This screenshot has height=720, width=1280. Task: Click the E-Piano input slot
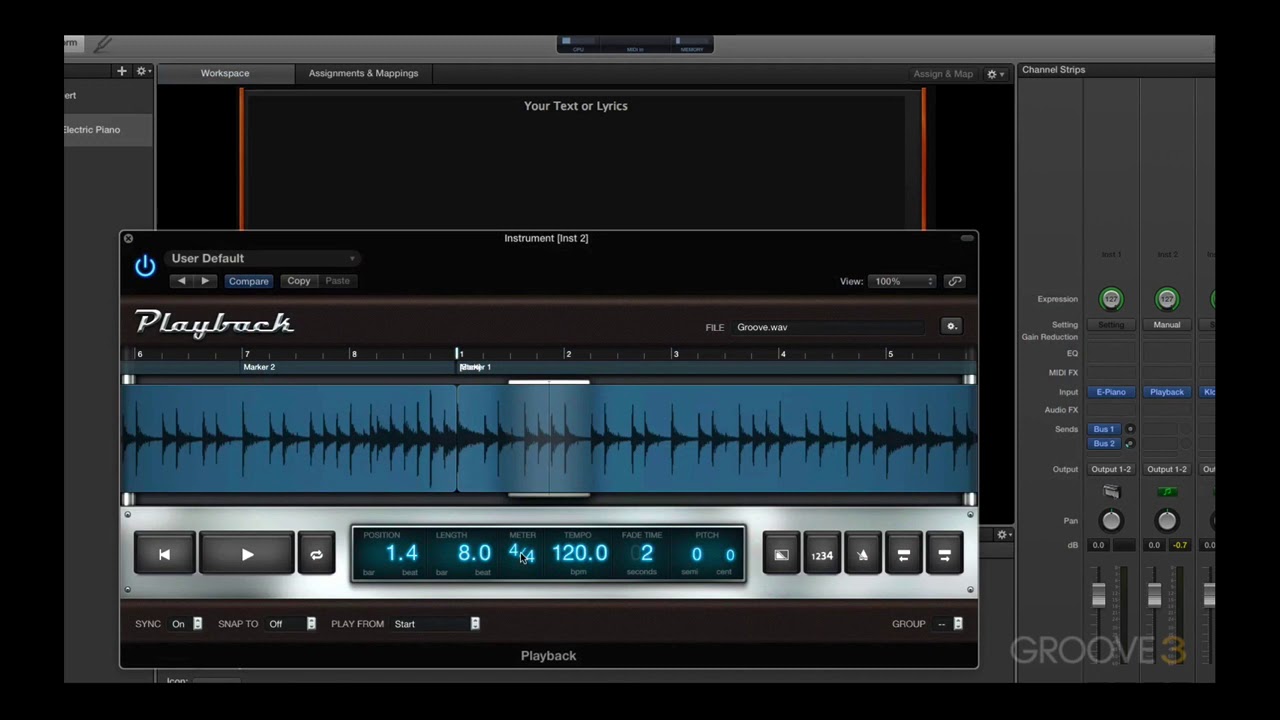1111,392
